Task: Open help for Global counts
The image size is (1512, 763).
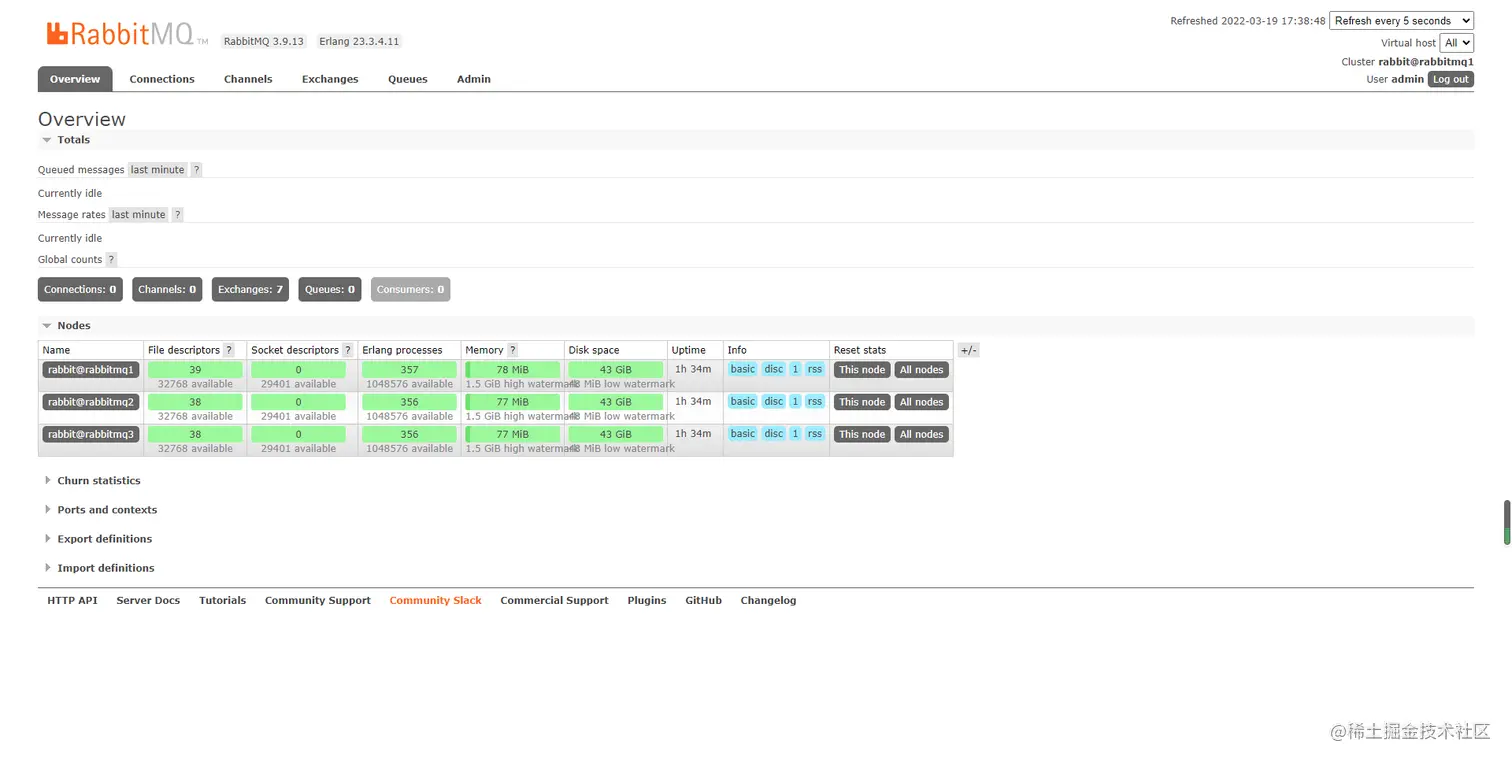Action: [x=111, y=260]
